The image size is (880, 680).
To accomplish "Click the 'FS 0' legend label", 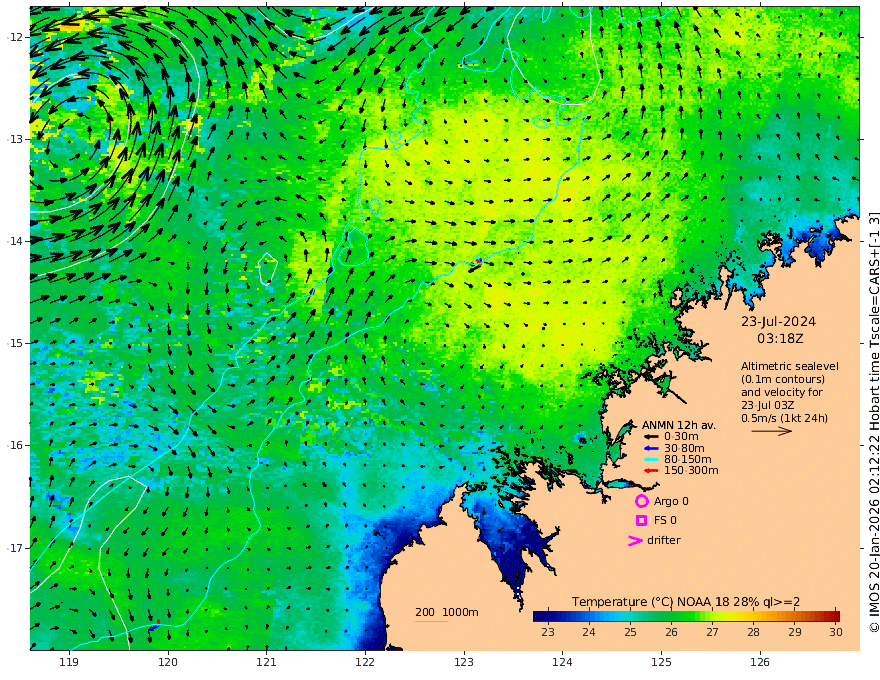I will tap(665, 521).
